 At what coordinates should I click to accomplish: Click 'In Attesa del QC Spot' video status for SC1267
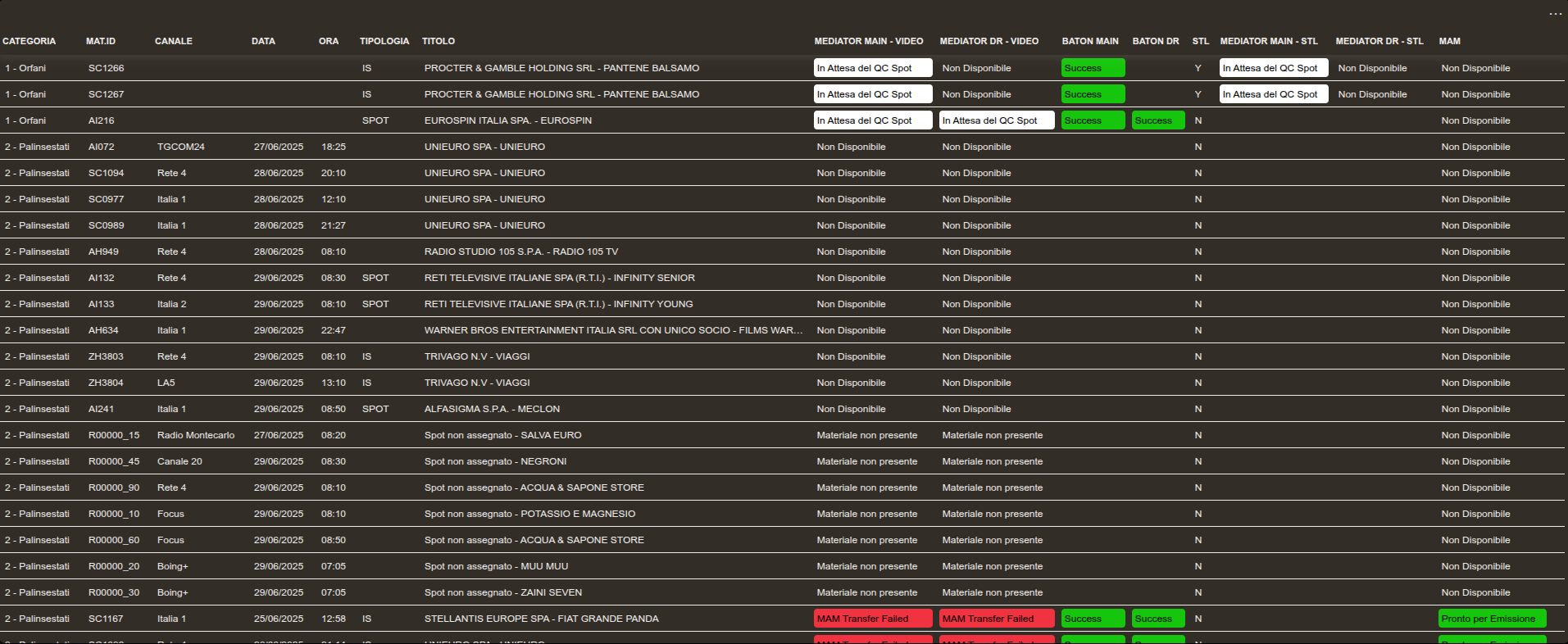tap(873, 94)
